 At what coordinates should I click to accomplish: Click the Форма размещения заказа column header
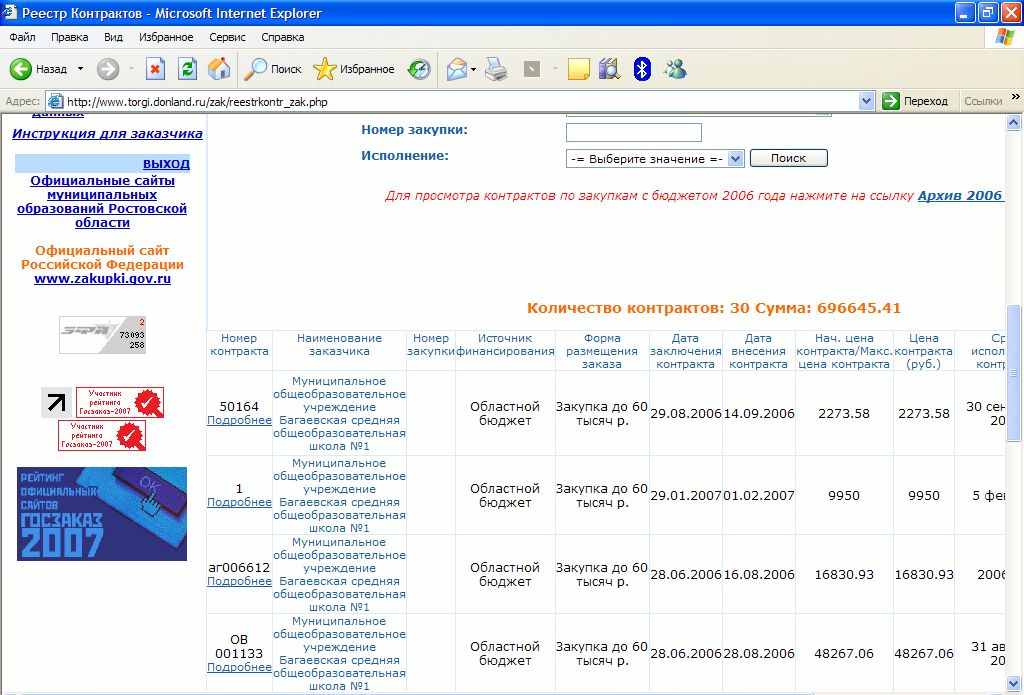[x=602, y=351]
